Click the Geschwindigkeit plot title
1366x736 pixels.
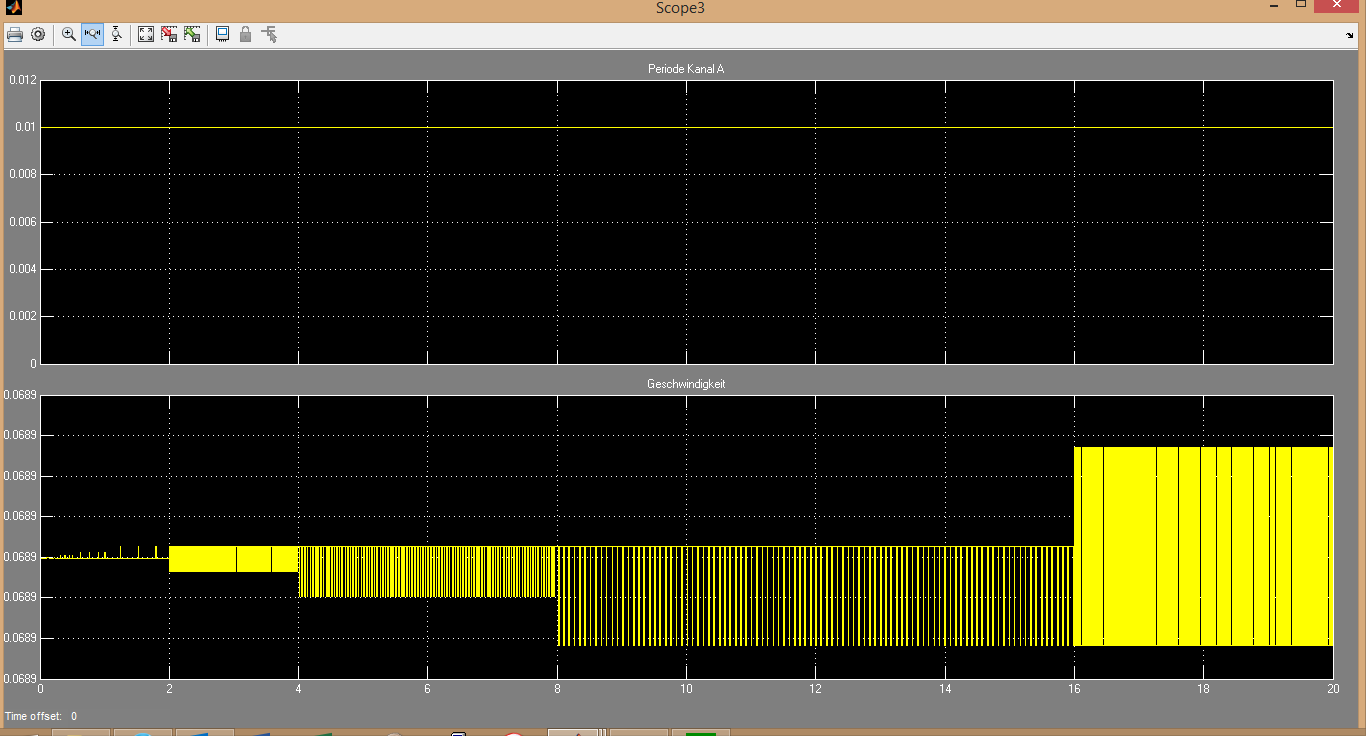tap(686, 384)
